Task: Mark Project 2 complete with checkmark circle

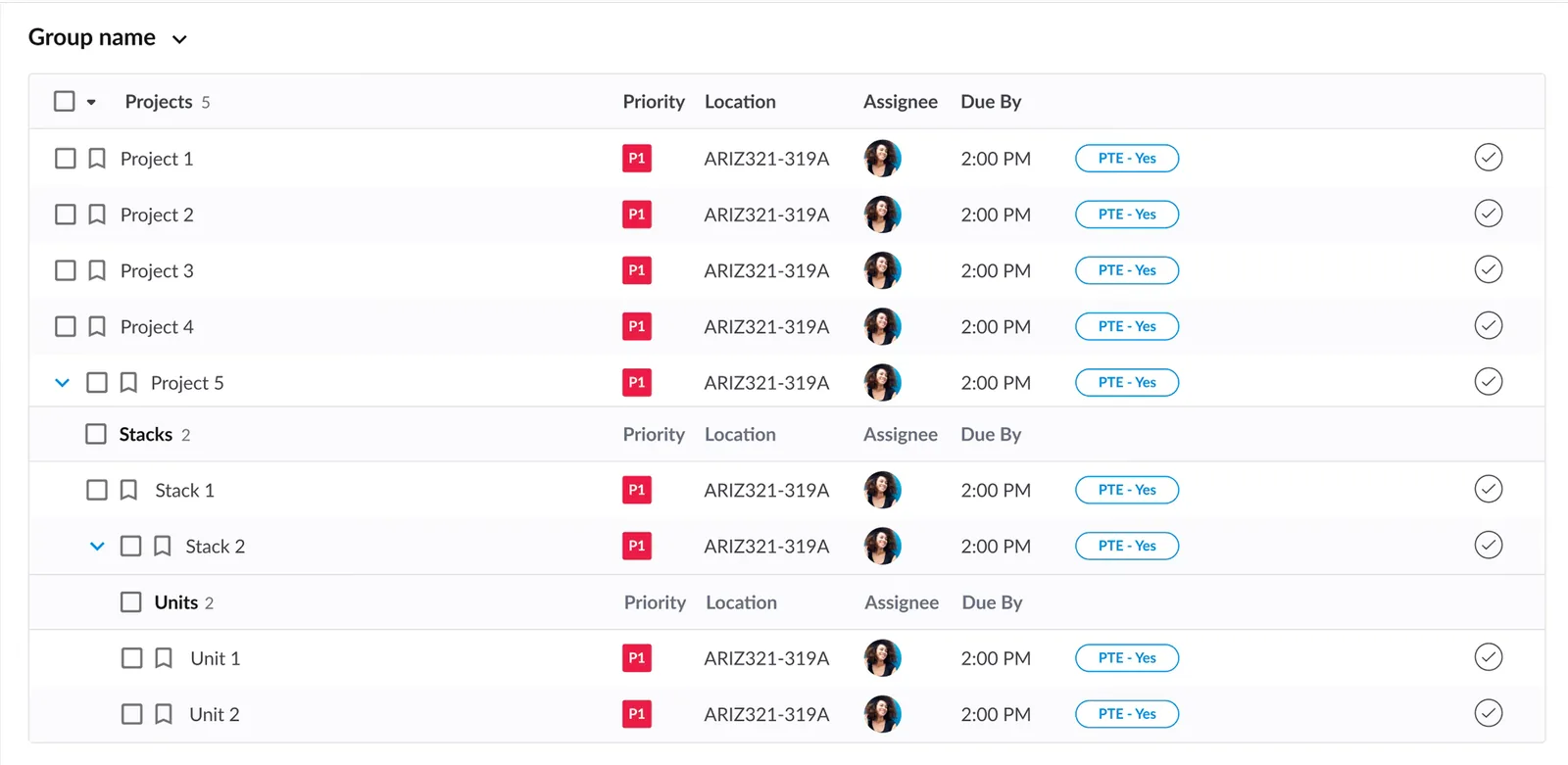Action: coord(1488,214)
